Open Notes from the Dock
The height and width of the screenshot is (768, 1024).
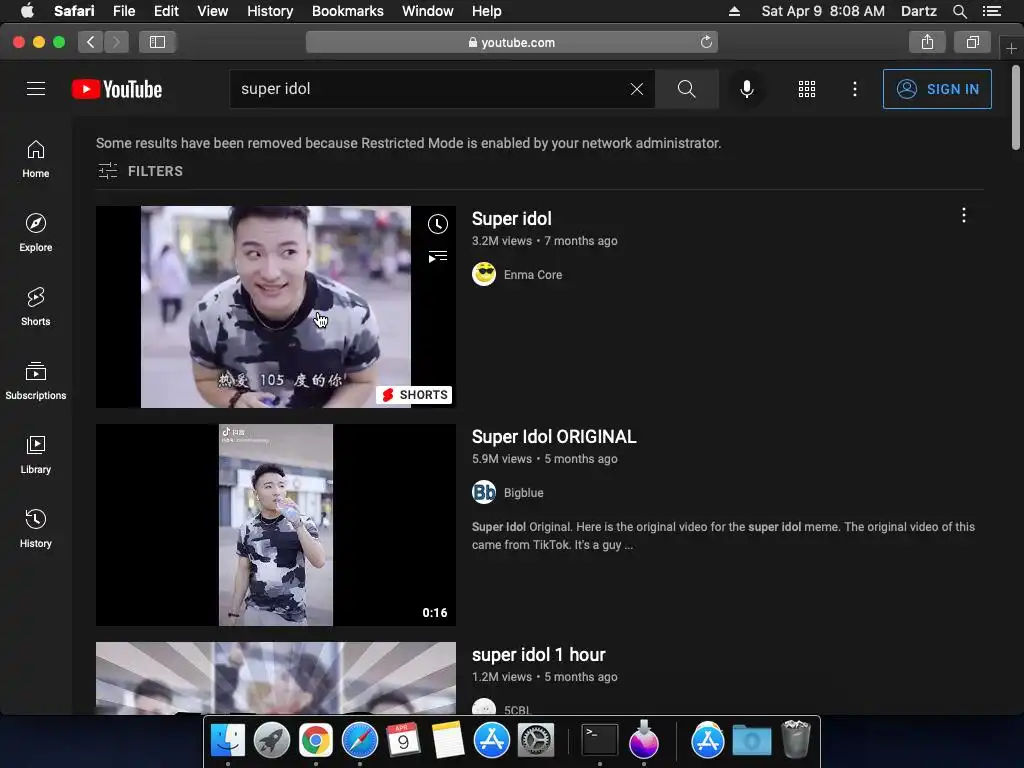pyautogui.click(x=447, y=740)
